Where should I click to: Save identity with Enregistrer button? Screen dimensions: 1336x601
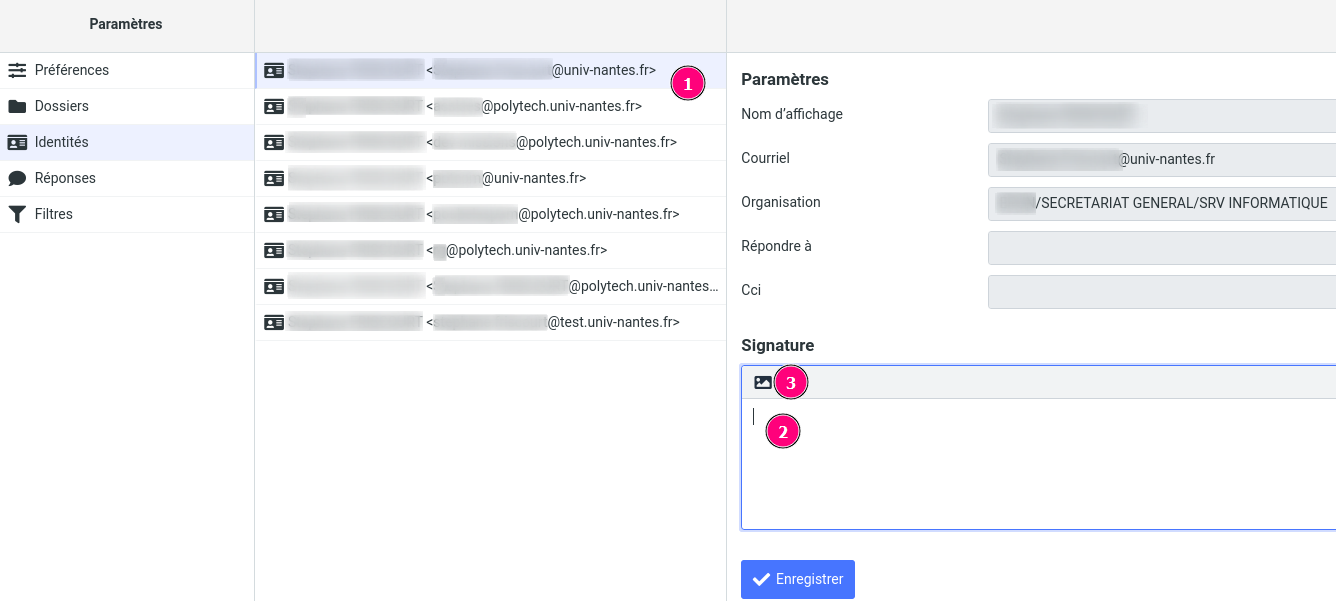coord(798,579)
